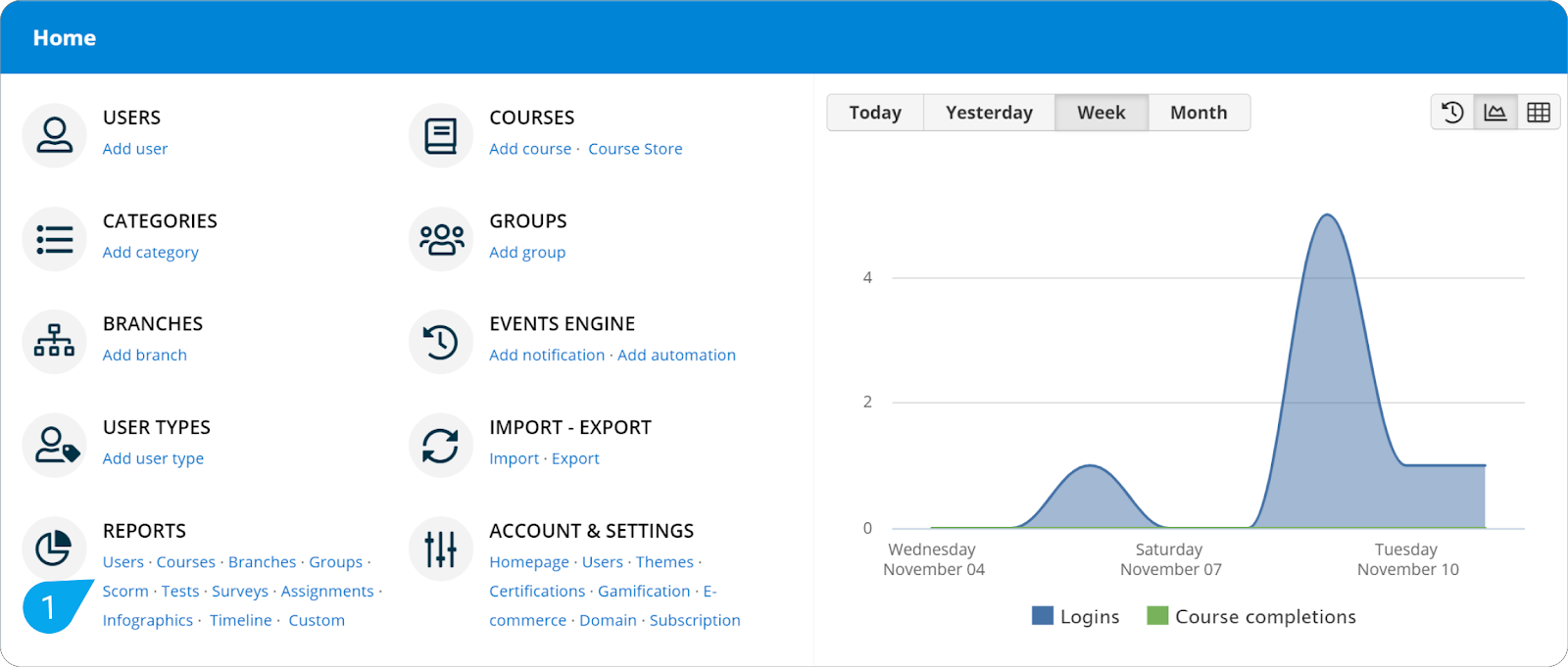Image resolution: width=1568 pixels, height=667 pixels.
Task: Open the Subscription settings link
Action: pos(695,621)
